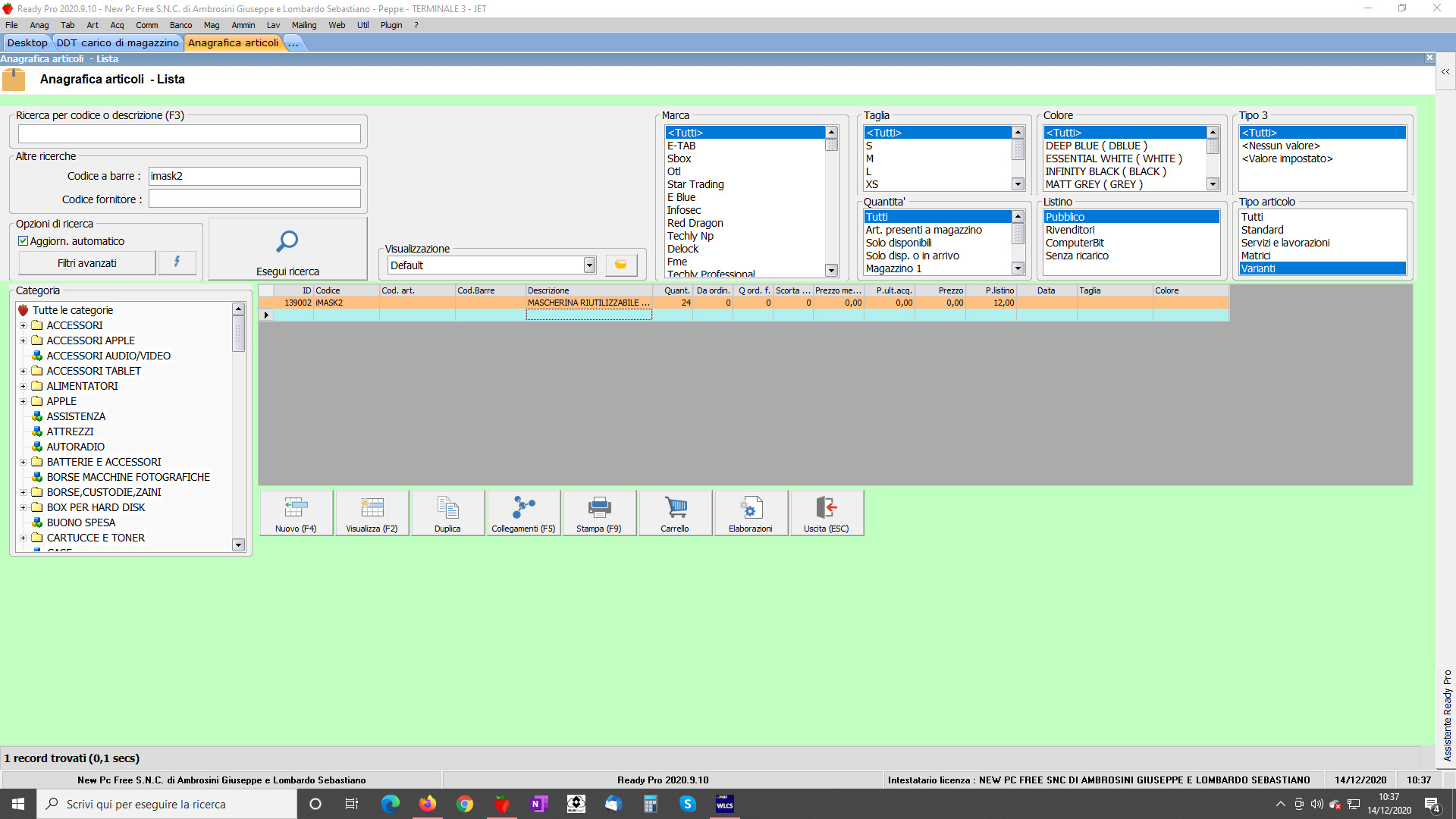Click the Codice fornitore field
Image resolution: width=1456 pixels, height=819 pixels.
tap(255, 199)
